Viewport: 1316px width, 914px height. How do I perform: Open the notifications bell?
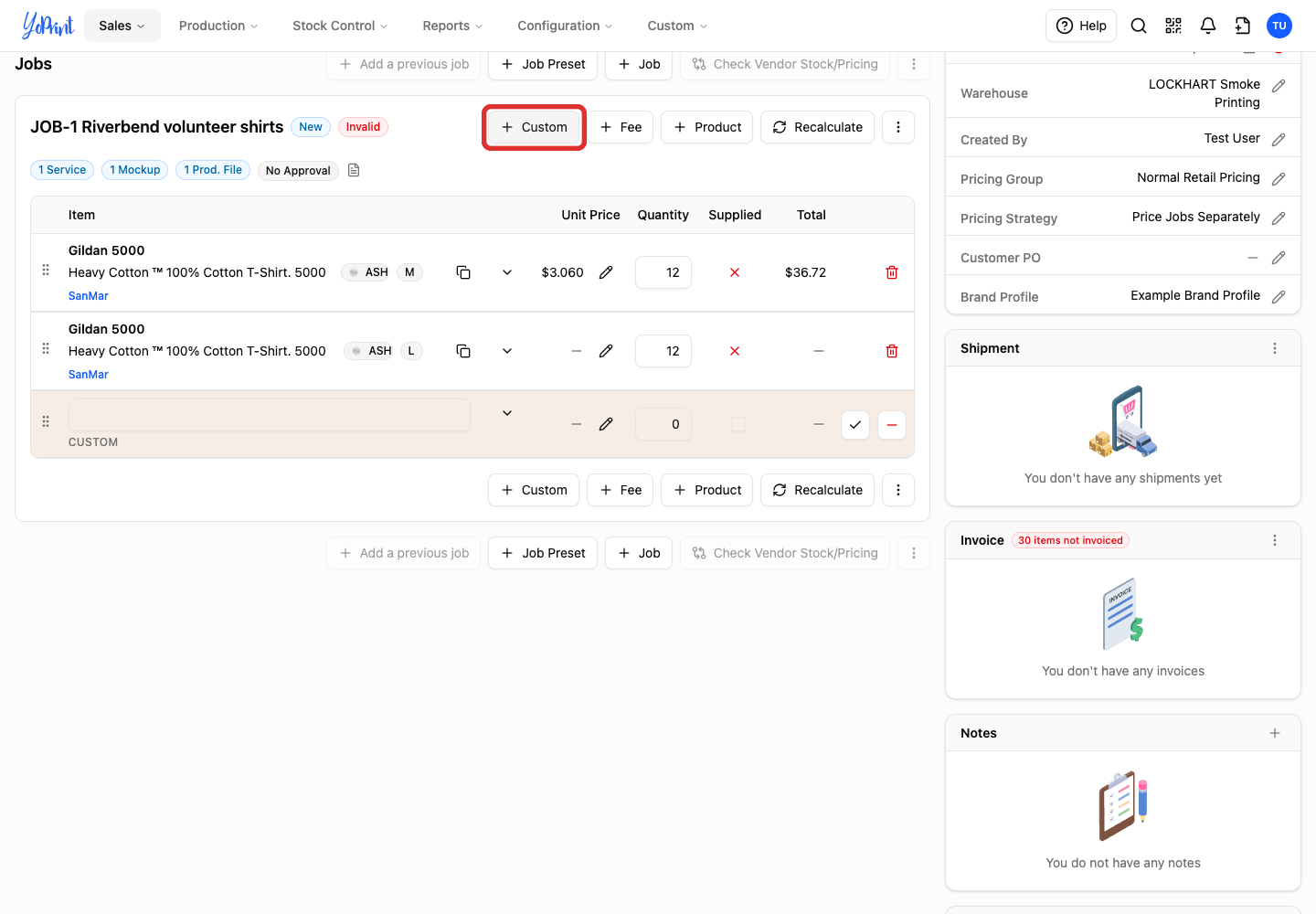1208,26
